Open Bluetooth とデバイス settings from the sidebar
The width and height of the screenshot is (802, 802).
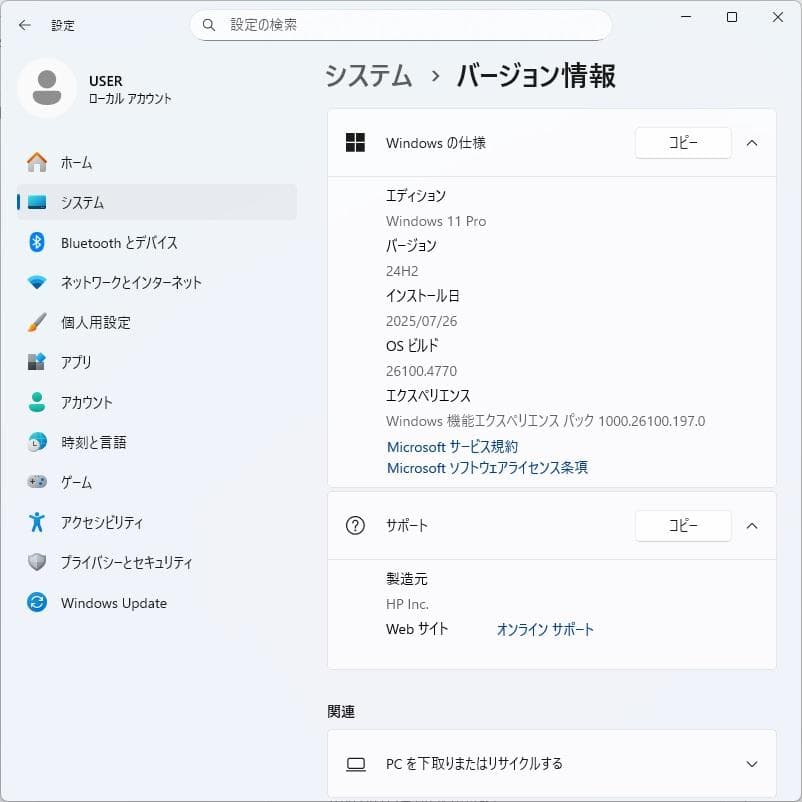coord(35,242)
